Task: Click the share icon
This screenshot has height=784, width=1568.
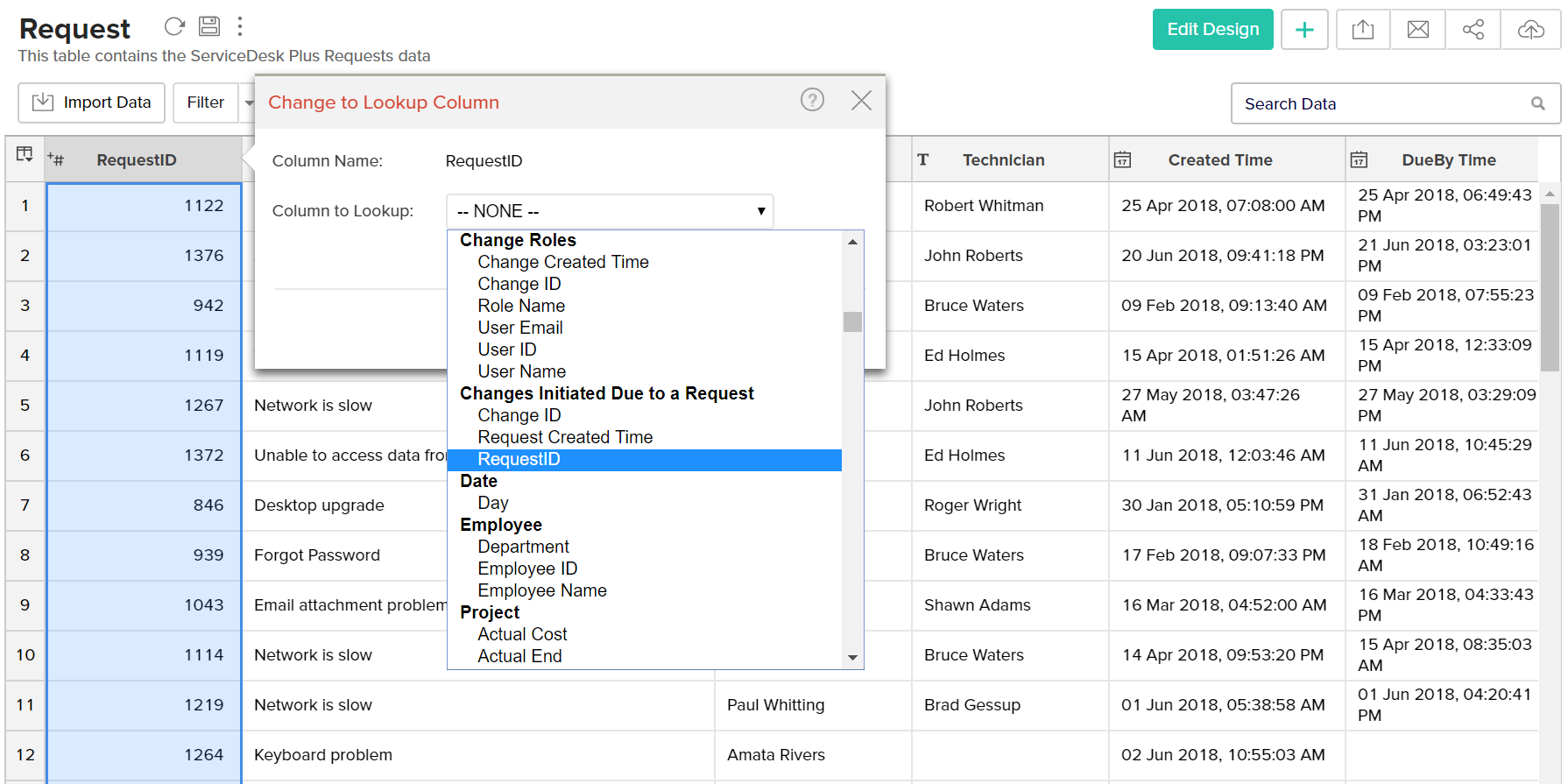Action: 1473,30
